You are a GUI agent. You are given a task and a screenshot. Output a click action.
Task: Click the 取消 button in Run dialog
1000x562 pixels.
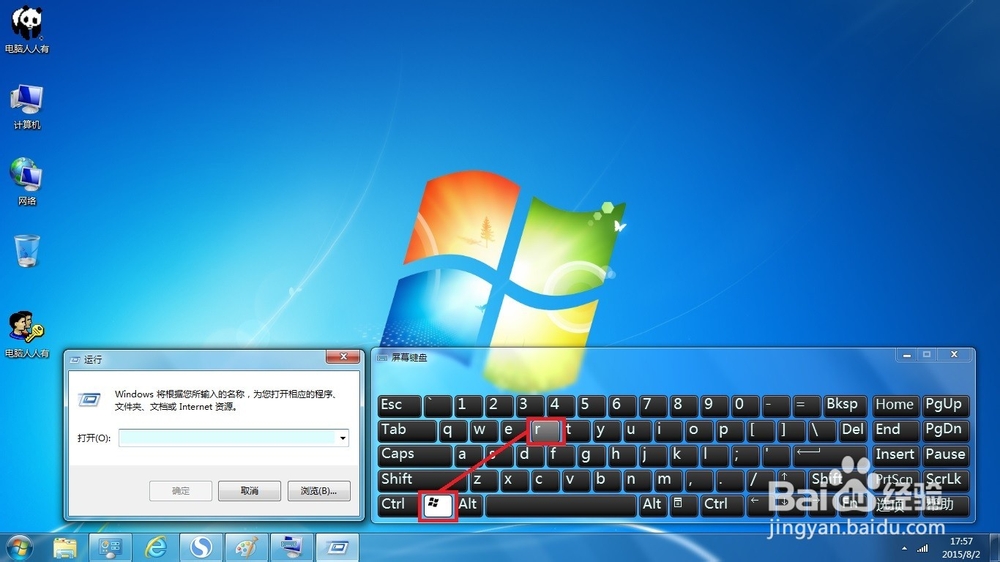(249, 491)
